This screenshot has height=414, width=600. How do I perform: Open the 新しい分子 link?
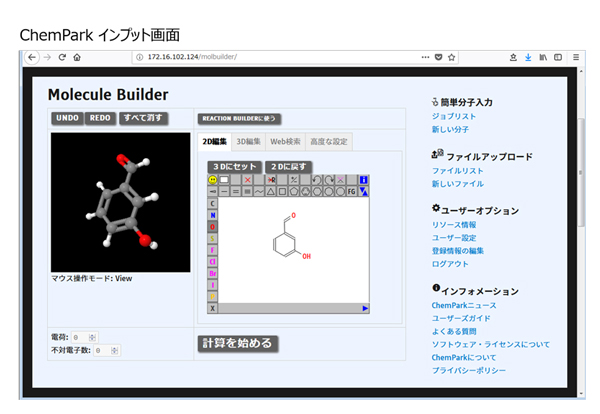[x=450, y=129]
